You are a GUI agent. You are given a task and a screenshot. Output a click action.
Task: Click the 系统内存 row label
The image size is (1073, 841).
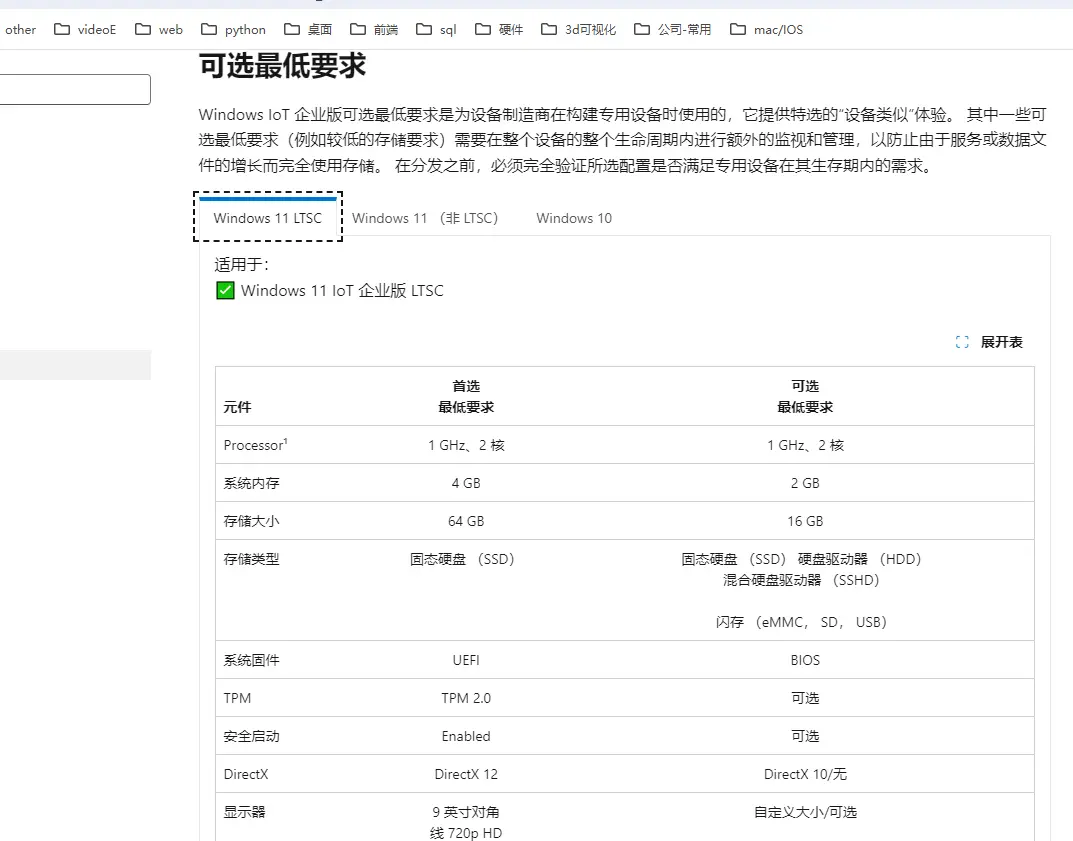[x=251, y=483]
